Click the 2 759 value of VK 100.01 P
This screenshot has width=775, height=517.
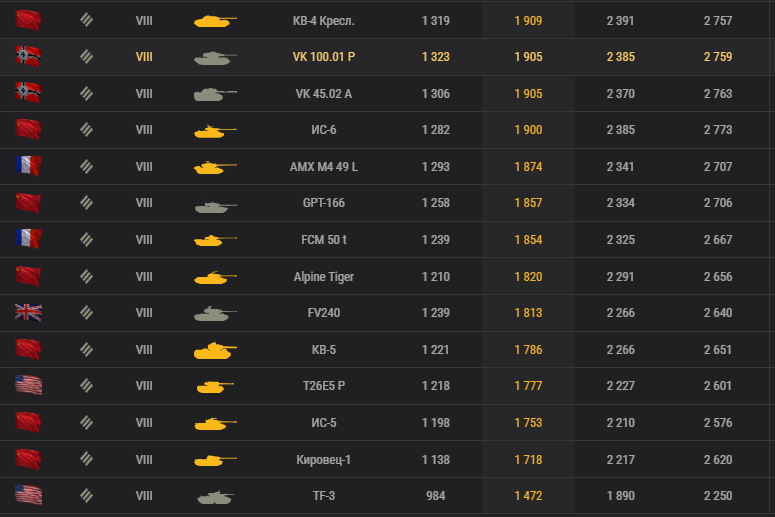[718, 57]
